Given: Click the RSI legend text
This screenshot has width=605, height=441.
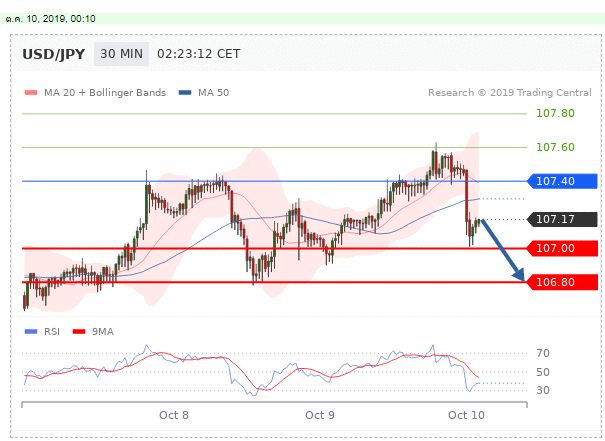Looking at the screenshot, I should tap(52, 332).
